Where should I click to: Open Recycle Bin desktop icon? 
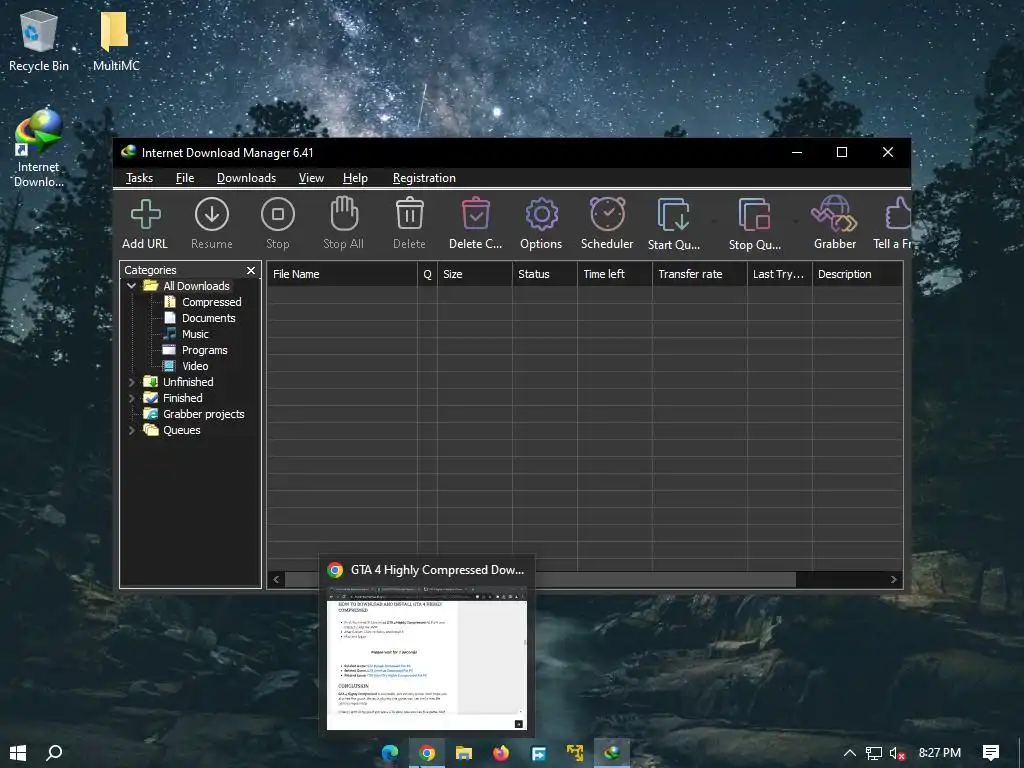[x=39, y=40]
